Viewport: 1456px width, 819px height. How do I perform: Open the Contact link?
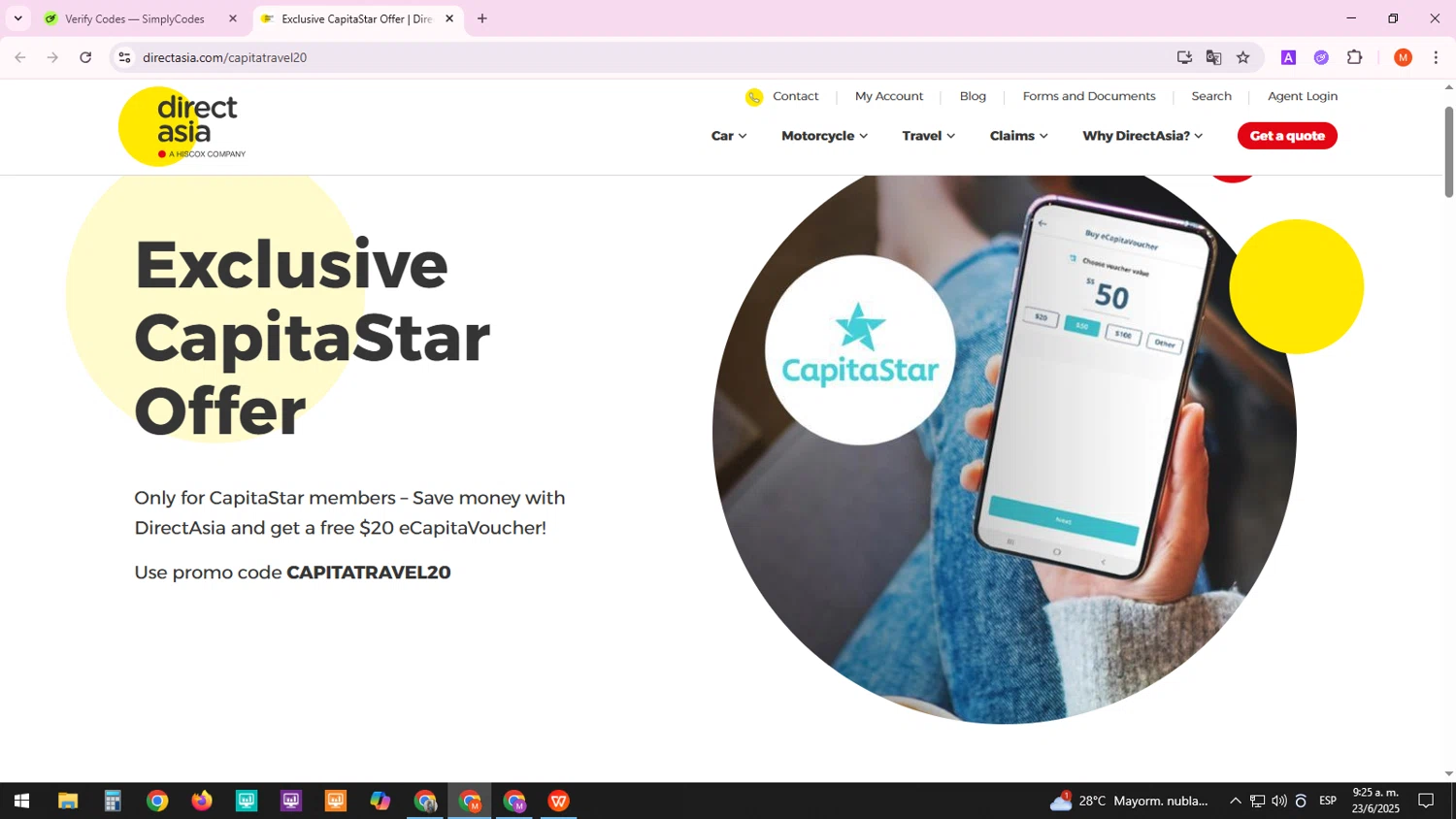pos(796,96)
